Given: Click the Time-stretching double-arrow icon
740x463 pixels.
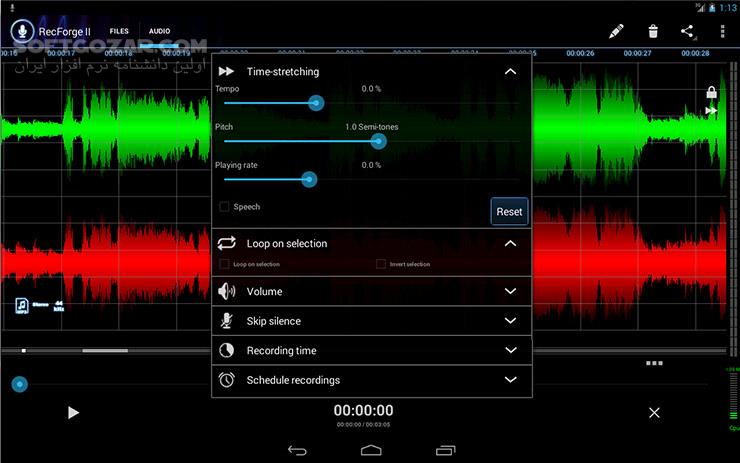Looking at the screenshot, I should [227, 71].
